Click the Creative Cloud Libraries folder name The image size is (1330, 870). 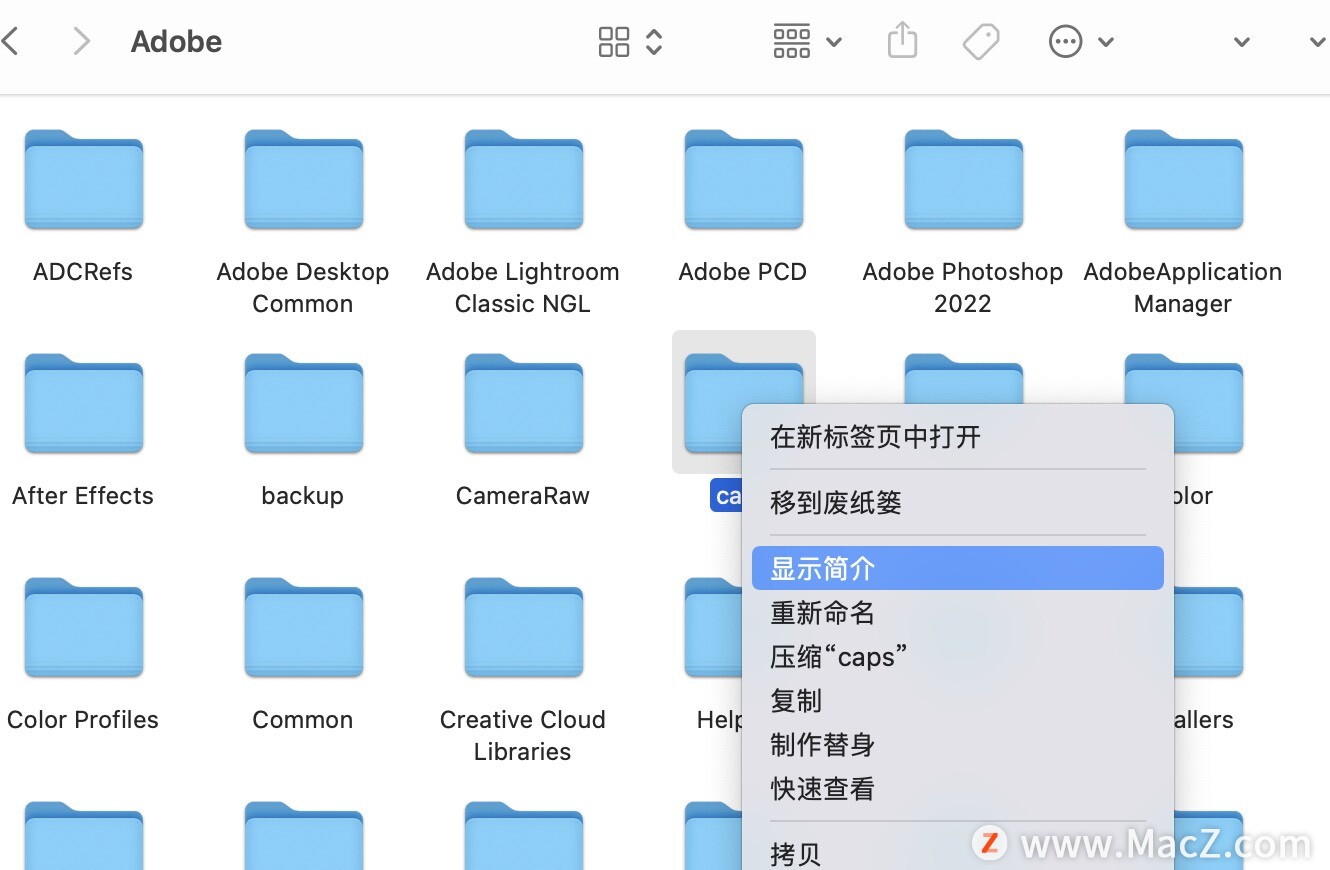click(x=523, y=736)
